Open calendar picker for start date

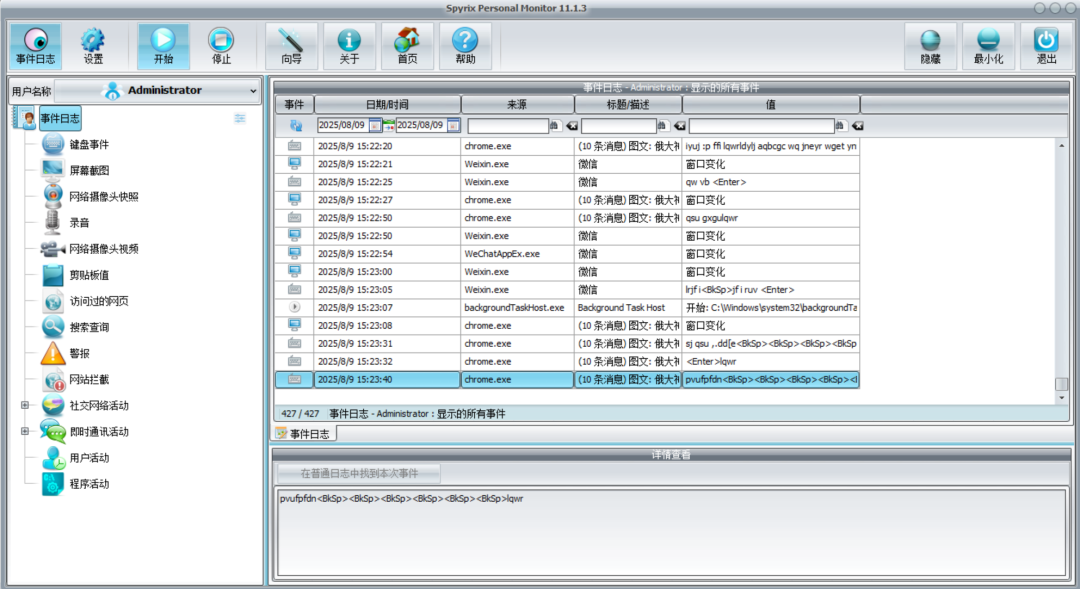pyautogui.click(x=375, y=125)
